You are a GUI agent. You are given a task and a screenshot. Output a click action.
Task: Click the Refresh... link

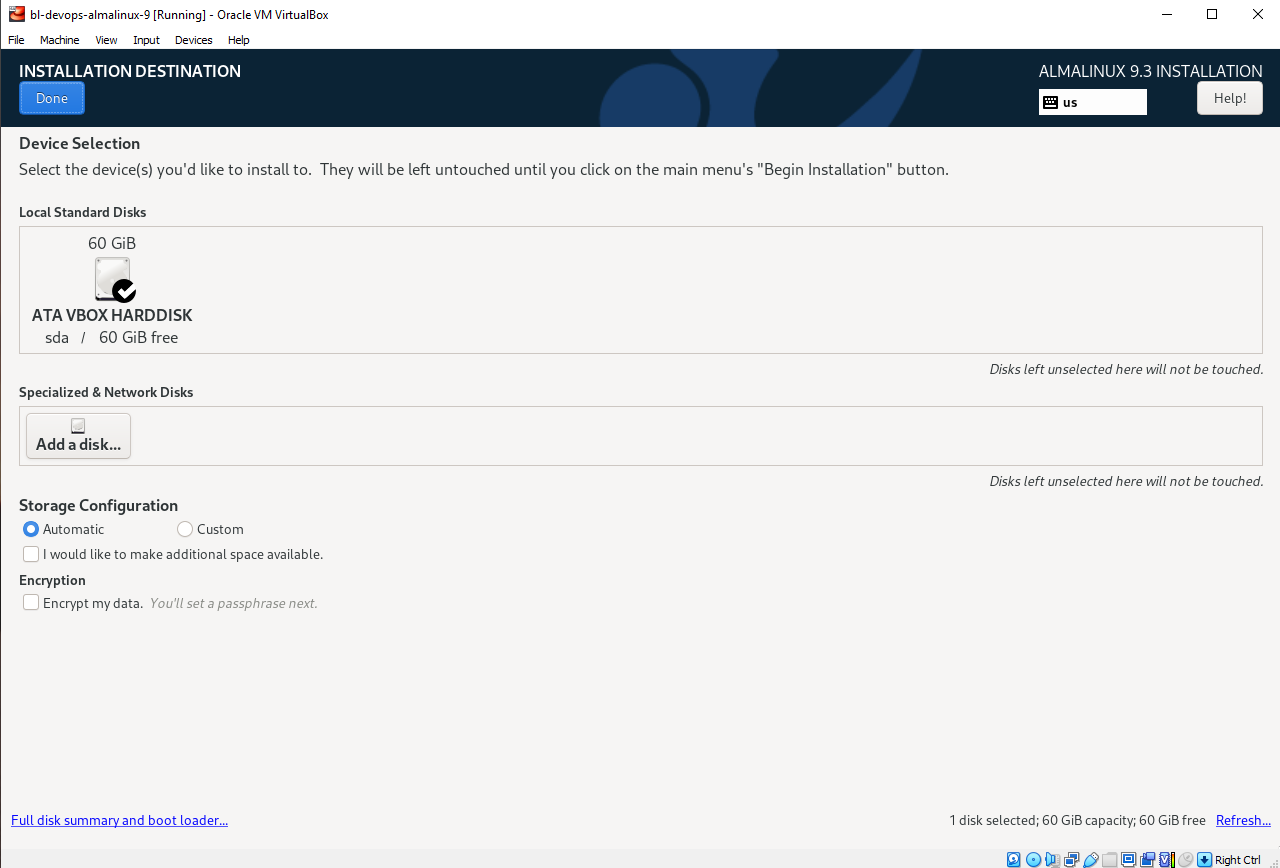coord(1243,820)
